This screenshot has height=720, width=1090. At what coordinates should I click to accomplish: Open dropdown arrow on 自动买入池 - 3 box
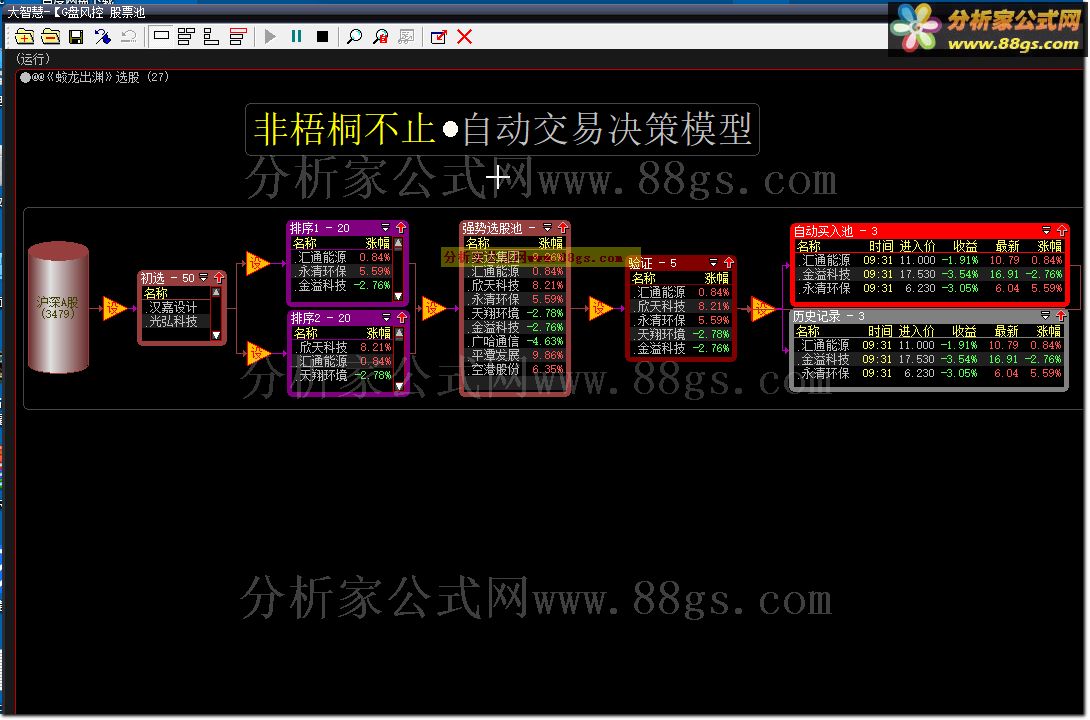point(1046,230)
